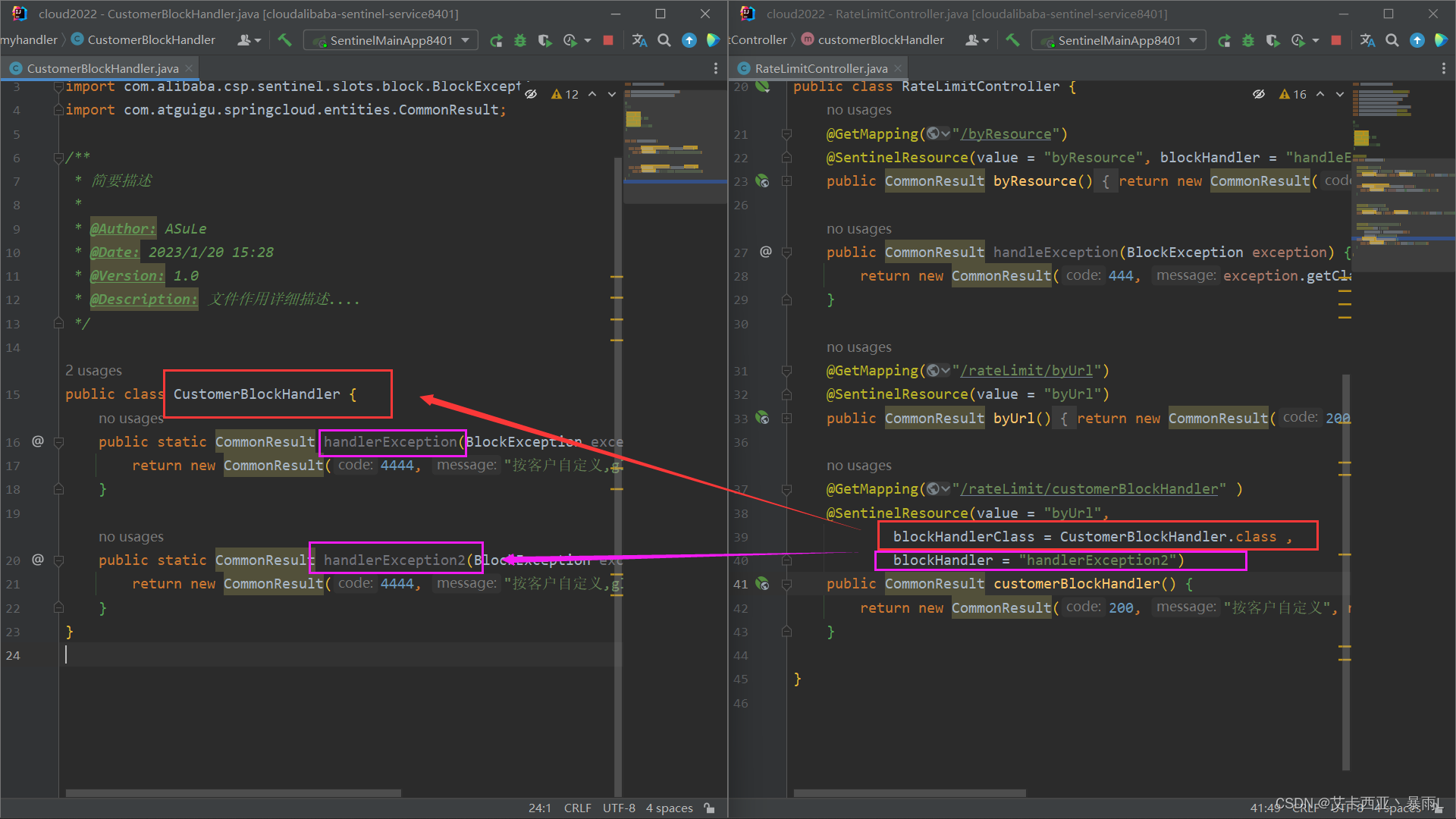Click the right editor horizontal scrollbar

pos(910,793)
